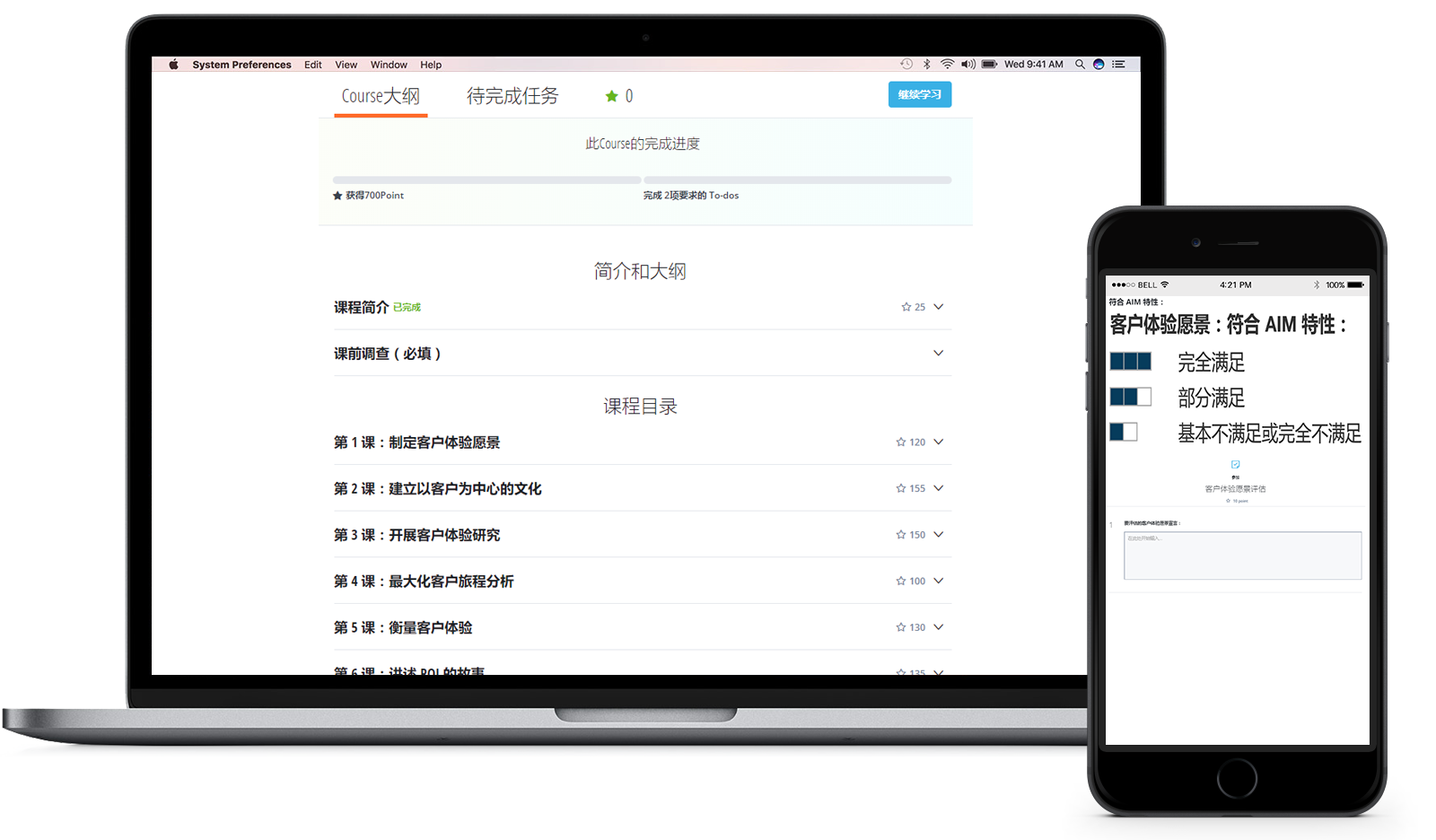This screenshot has width=1436, height=840.
Task: Click the green star points icon
Action: click(611, 96)
